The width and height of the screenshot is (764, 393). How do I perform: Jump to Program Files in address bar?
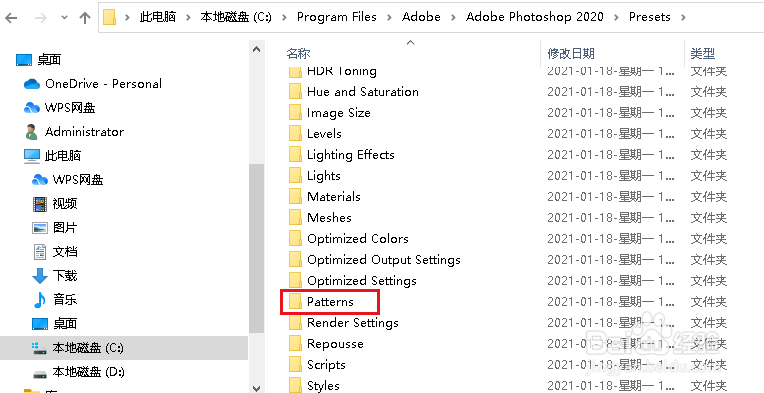337,17
